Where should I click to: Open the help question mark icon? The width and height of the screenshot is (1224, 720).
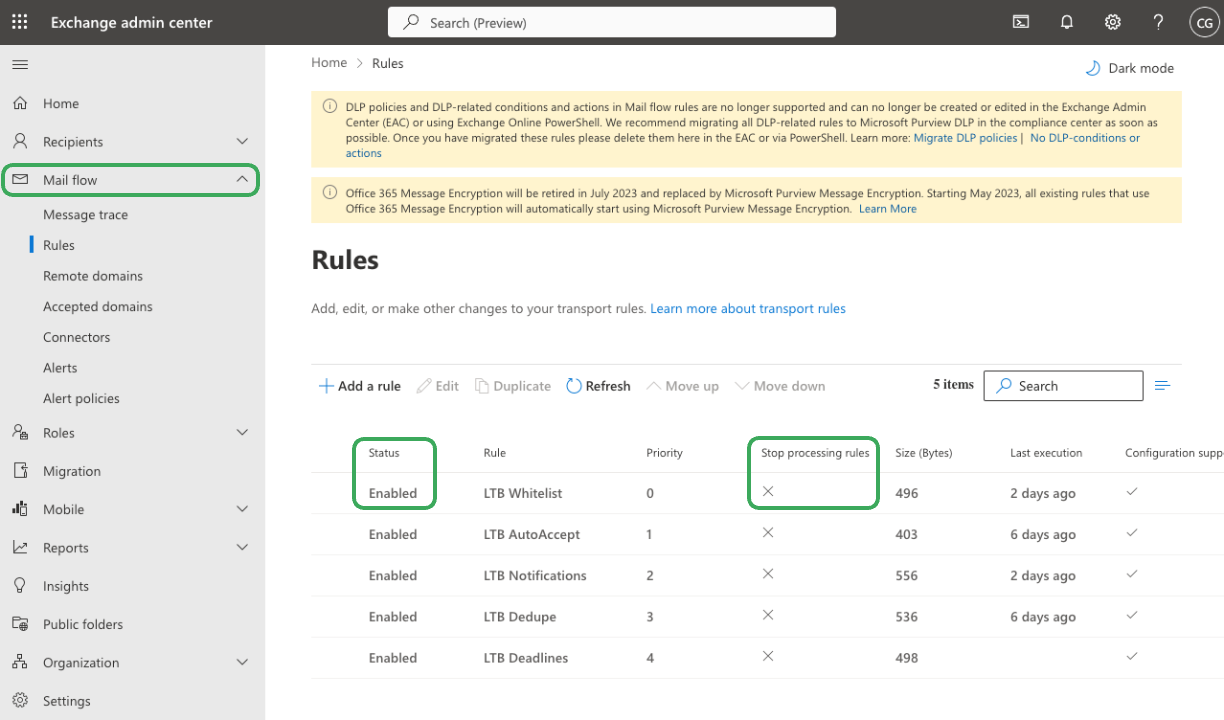[x=1158, y=22]
